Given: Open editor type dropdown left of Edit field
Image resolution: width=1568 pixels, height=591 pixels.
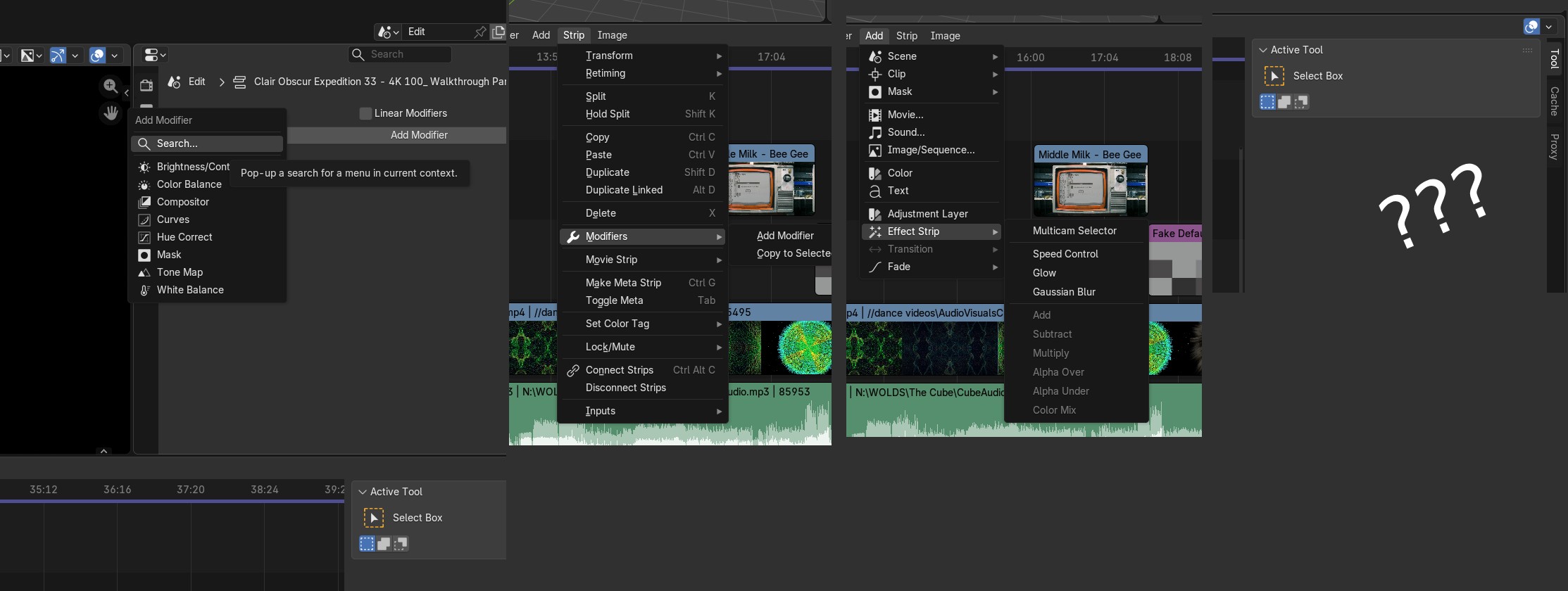Looking at the screenshot, I should [388, 32].
